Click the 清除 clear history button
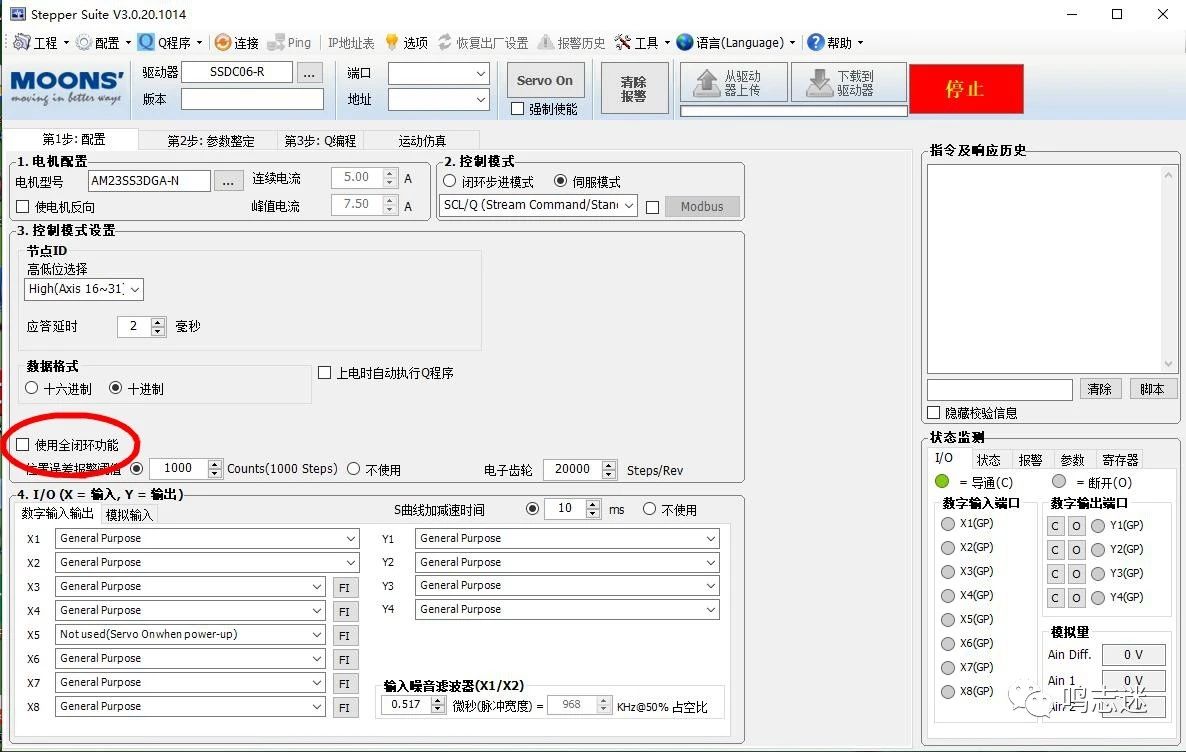 (x=1100, y=390)
